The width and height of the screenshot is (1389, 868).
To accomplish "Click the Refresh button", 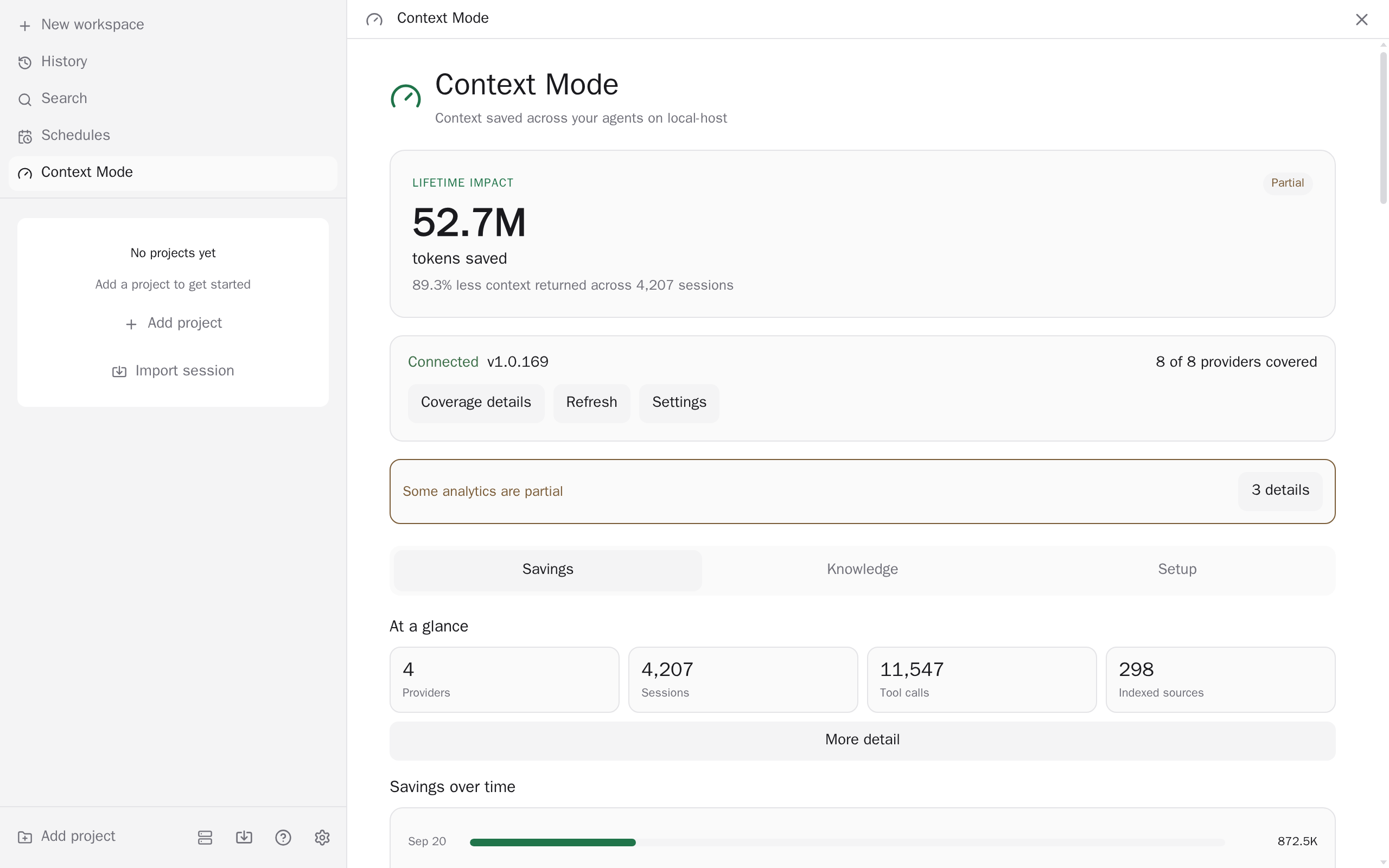I will [591, 403].
